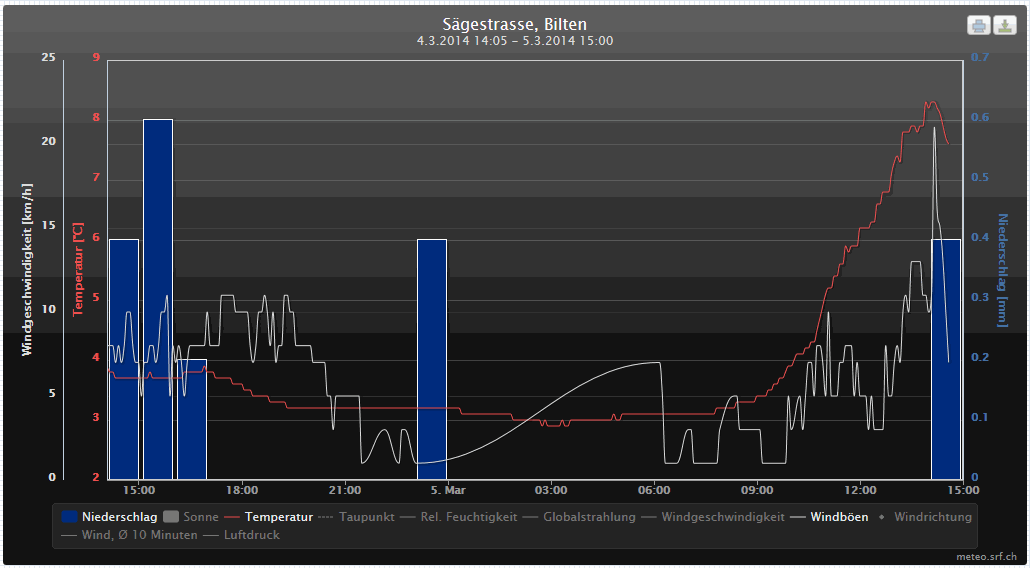Toggle the Sonne legend label
Image resolution: width=1030 pixels, height=568 pixels.
point(201,517)
